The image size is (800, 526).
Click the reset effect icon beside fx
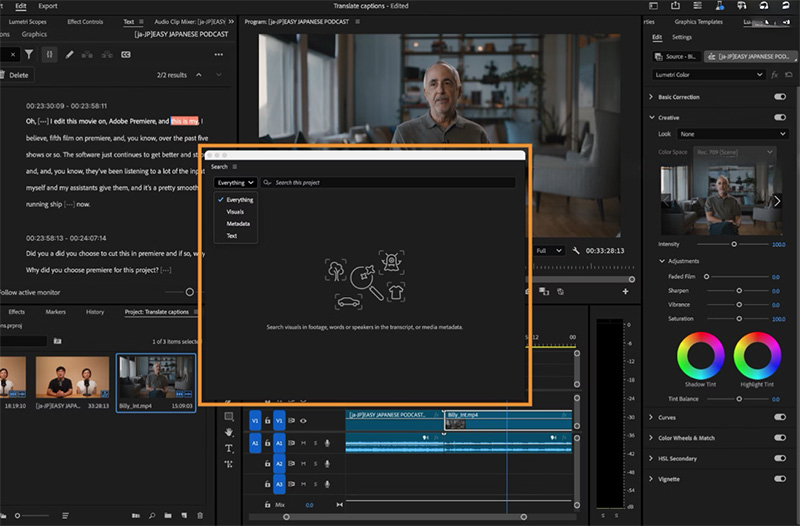click(x=789, y=74)
